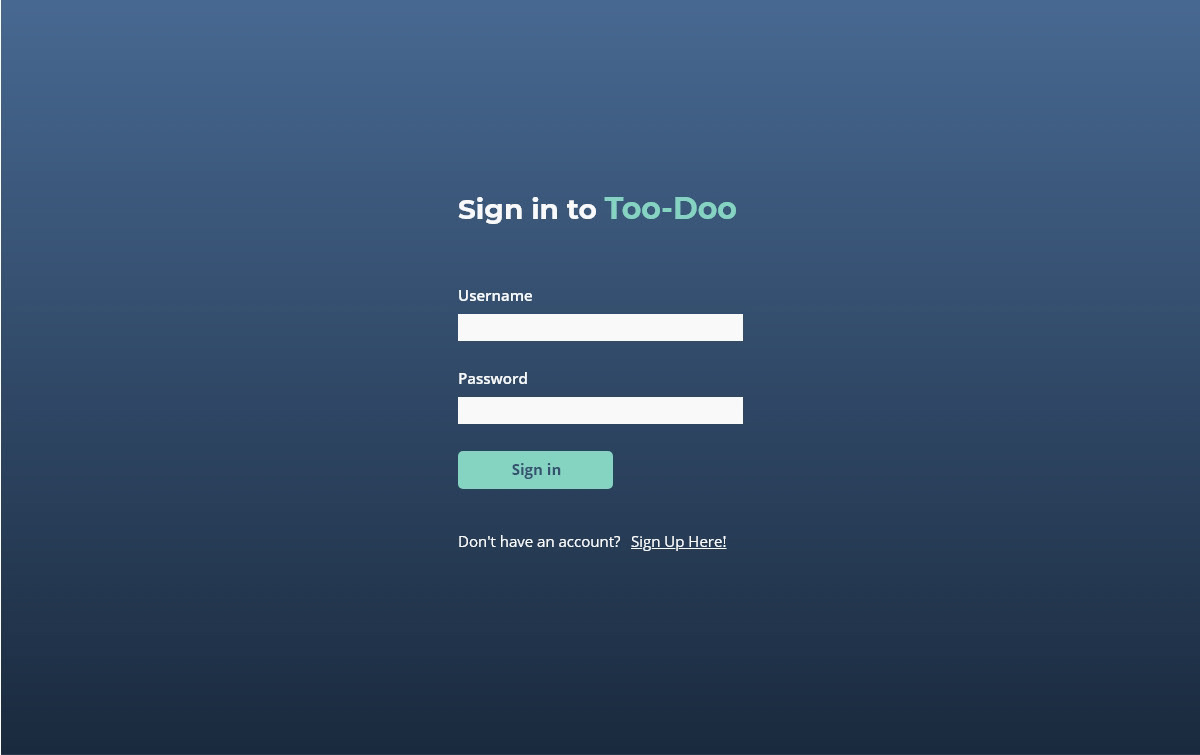Submit the form with the Sign in button
Screen dimensions: 1200x755
535,470
